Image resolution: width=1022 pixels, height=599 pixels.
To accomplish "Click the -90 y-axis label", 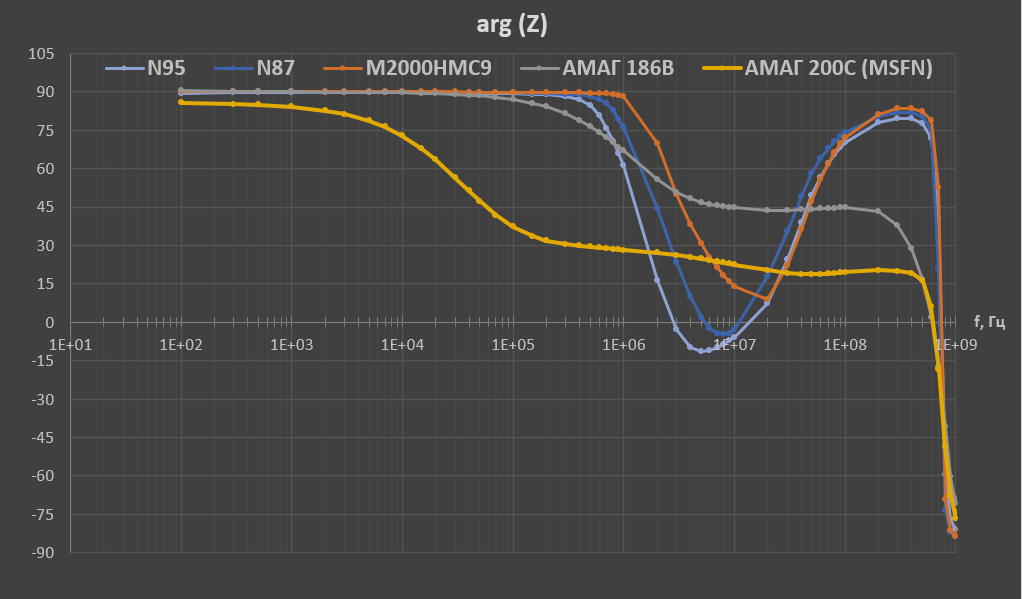I will point(43,552).
